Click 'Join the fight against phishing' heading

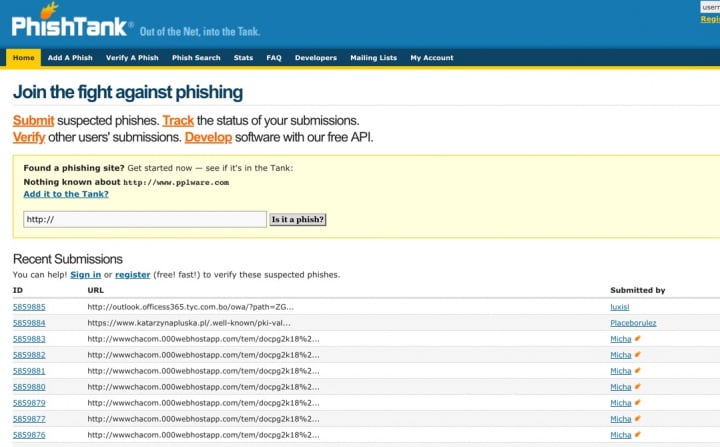pos(128,92)
